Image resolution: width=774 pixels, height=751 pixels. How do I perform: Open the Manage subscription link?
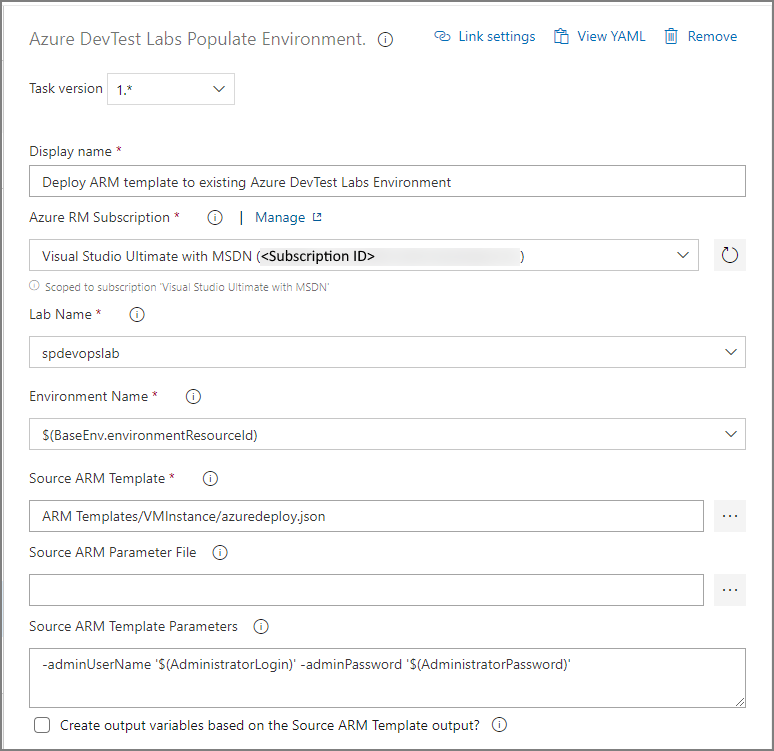click(x=280, y=218)
